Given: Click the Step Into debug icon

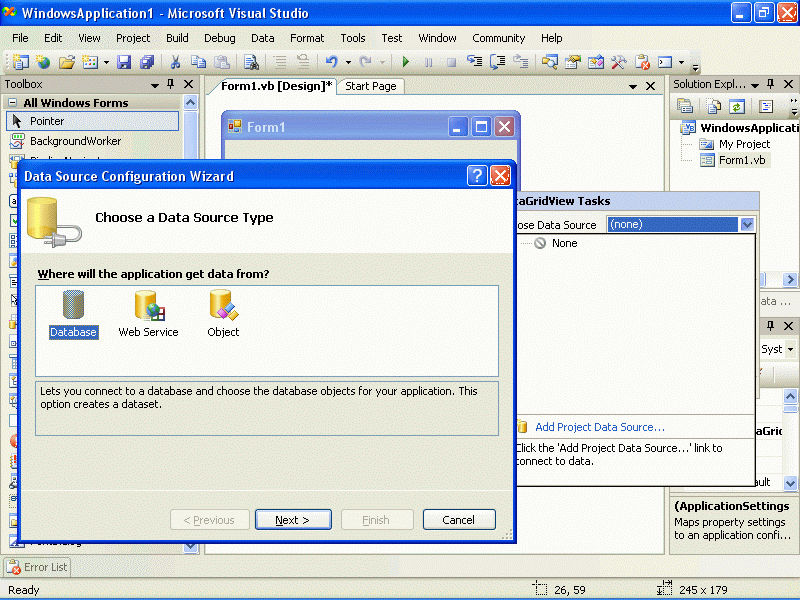Looking at the screenshot, I should (x=474, y=62).
